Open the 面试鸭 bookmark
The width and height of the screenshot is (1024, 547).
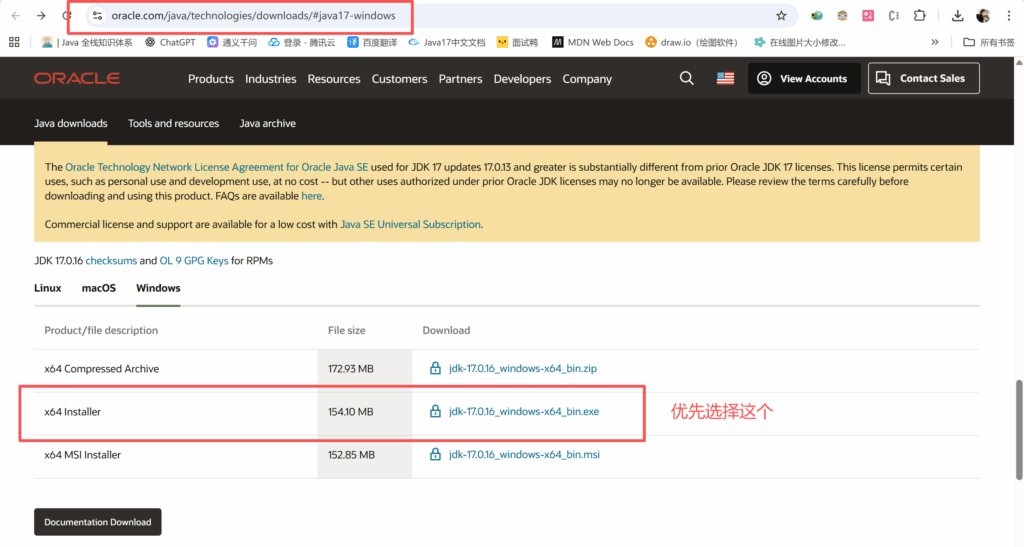(x=517, y=42)
